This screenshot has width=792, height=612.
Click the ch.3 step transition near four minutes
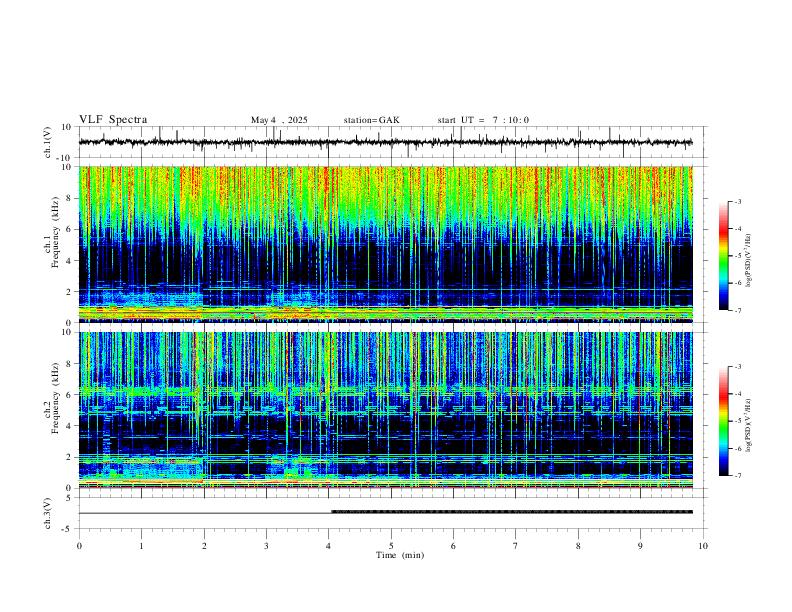(331, 512)
